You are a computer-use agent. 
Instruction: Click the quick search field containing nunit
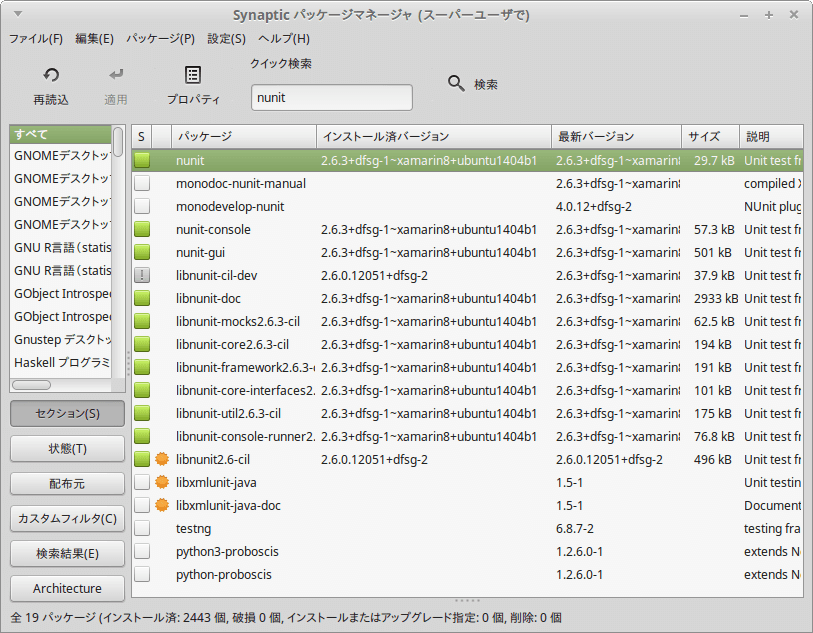coord(332,97)
